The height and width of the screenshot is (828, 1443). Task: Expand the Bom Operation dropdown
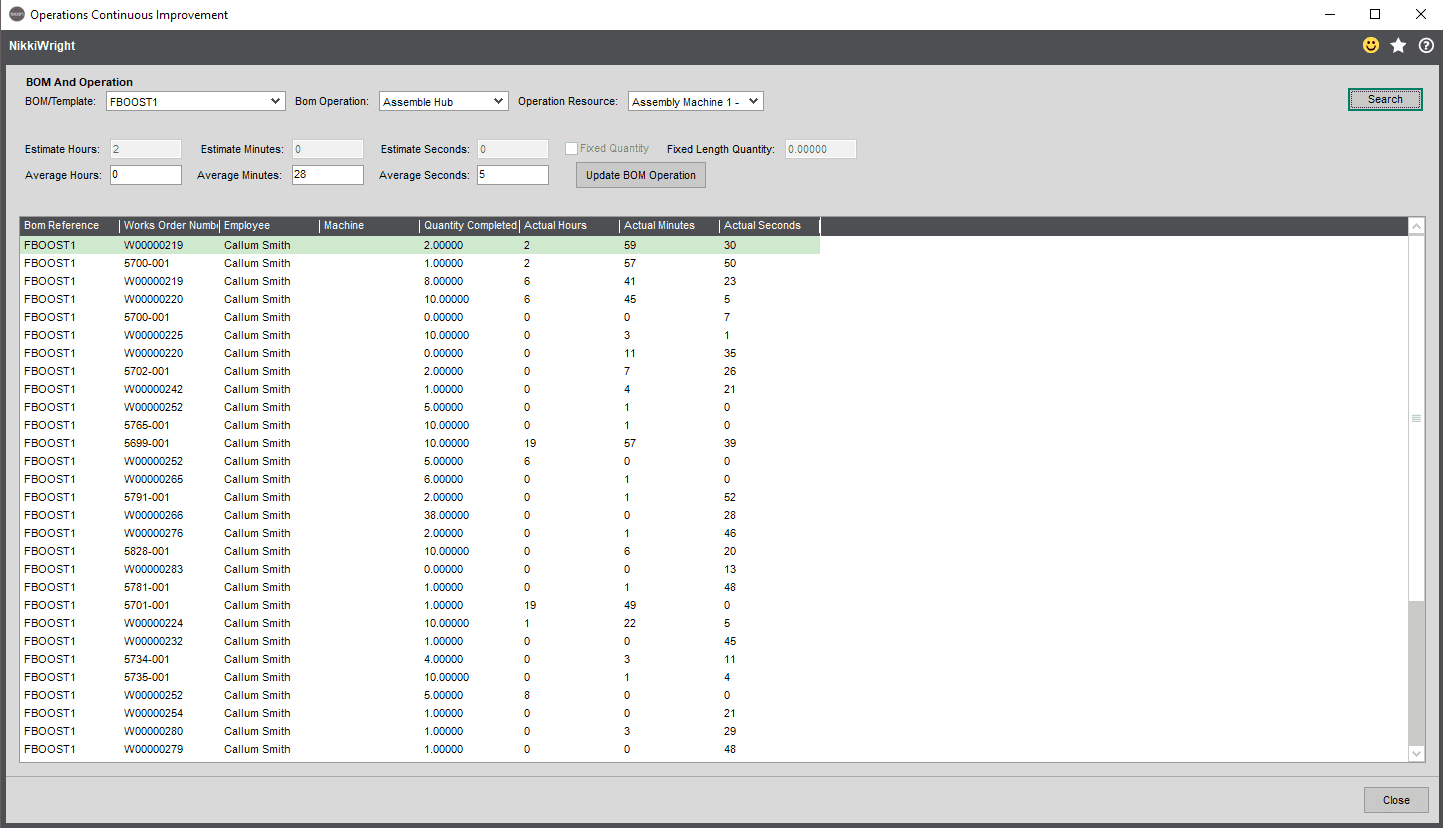443,101
